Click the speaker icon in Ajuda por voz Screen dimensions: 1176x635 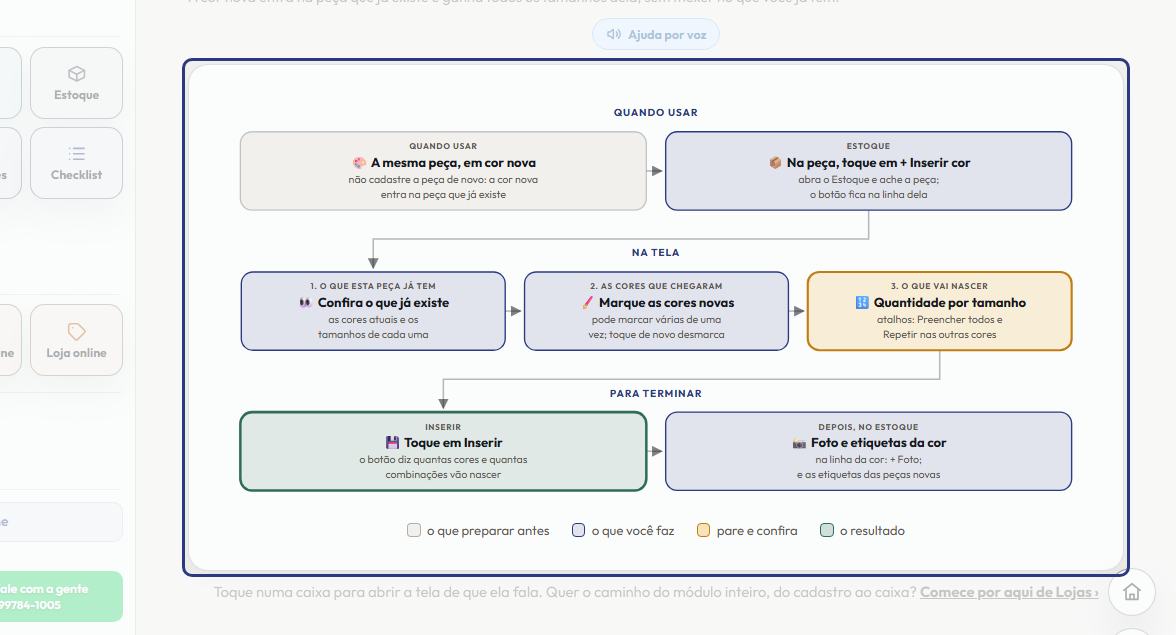click(614, 34)
